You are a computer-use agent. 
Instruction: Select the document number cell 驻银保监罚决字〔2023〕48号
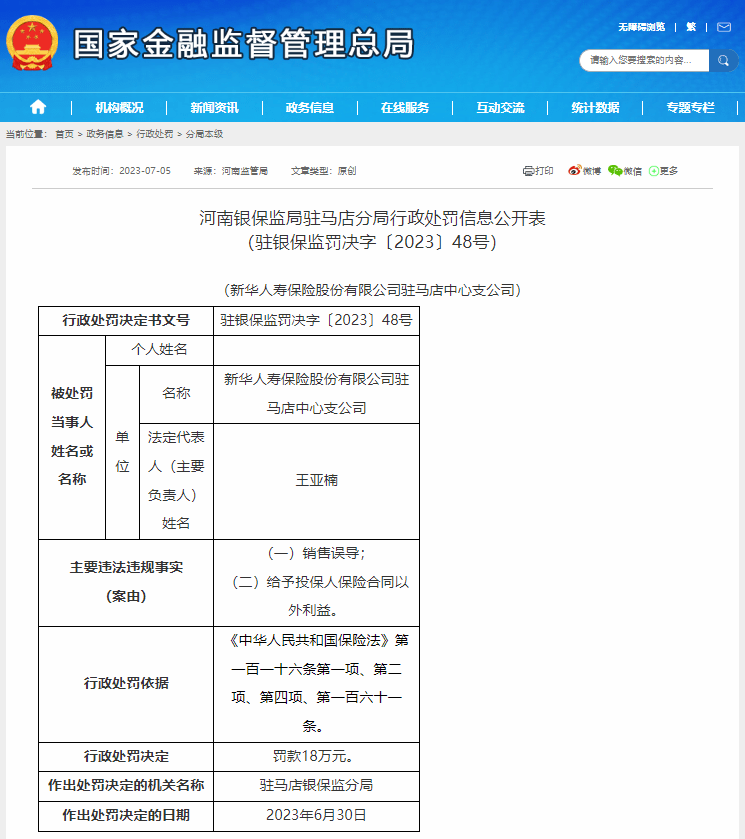(316, 320)
